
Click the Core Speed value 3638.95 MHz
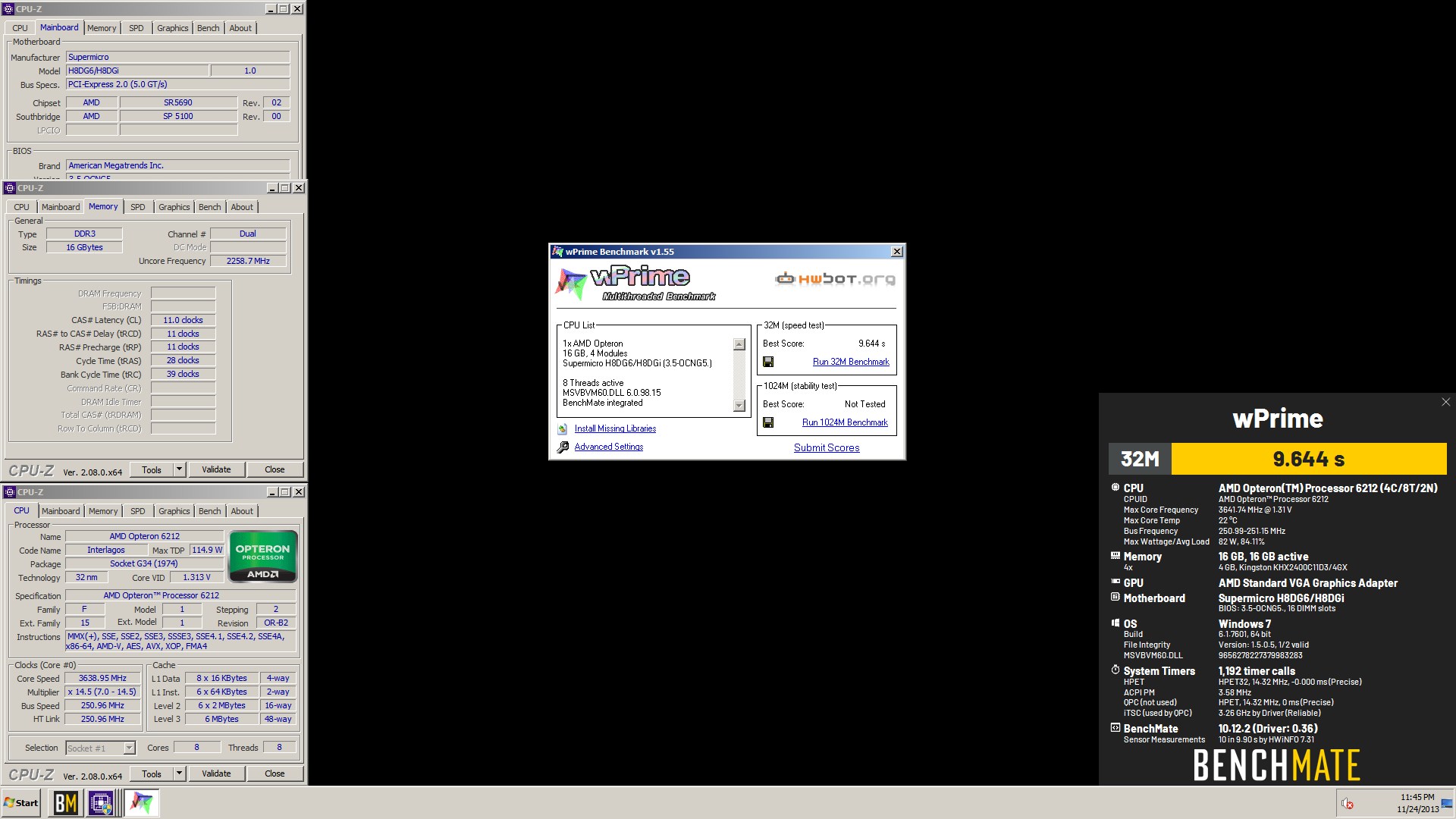pyautogui.click(x=102, y=678)
